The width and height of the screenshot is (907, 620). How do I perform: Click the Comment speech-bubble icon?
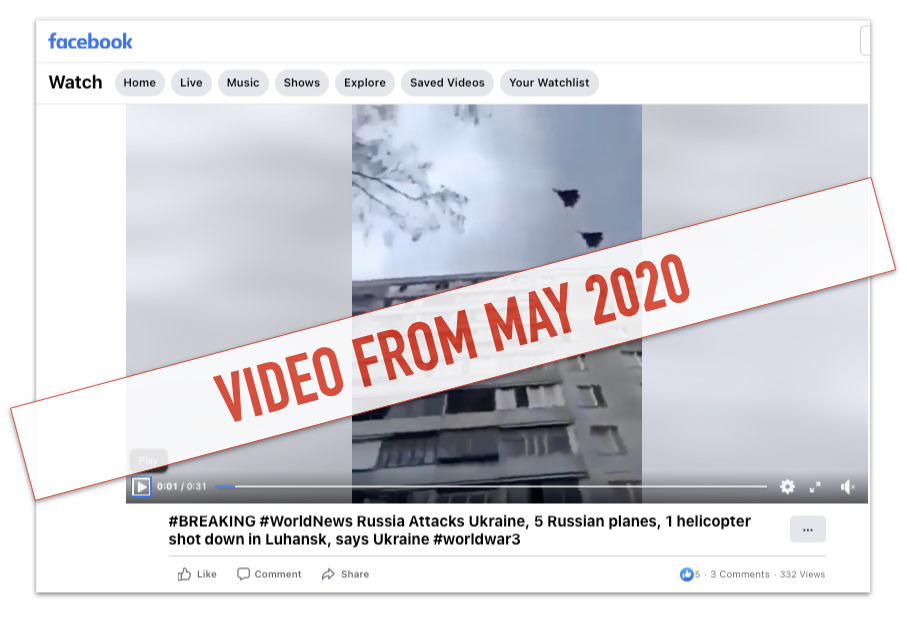[x=243, y=574]
